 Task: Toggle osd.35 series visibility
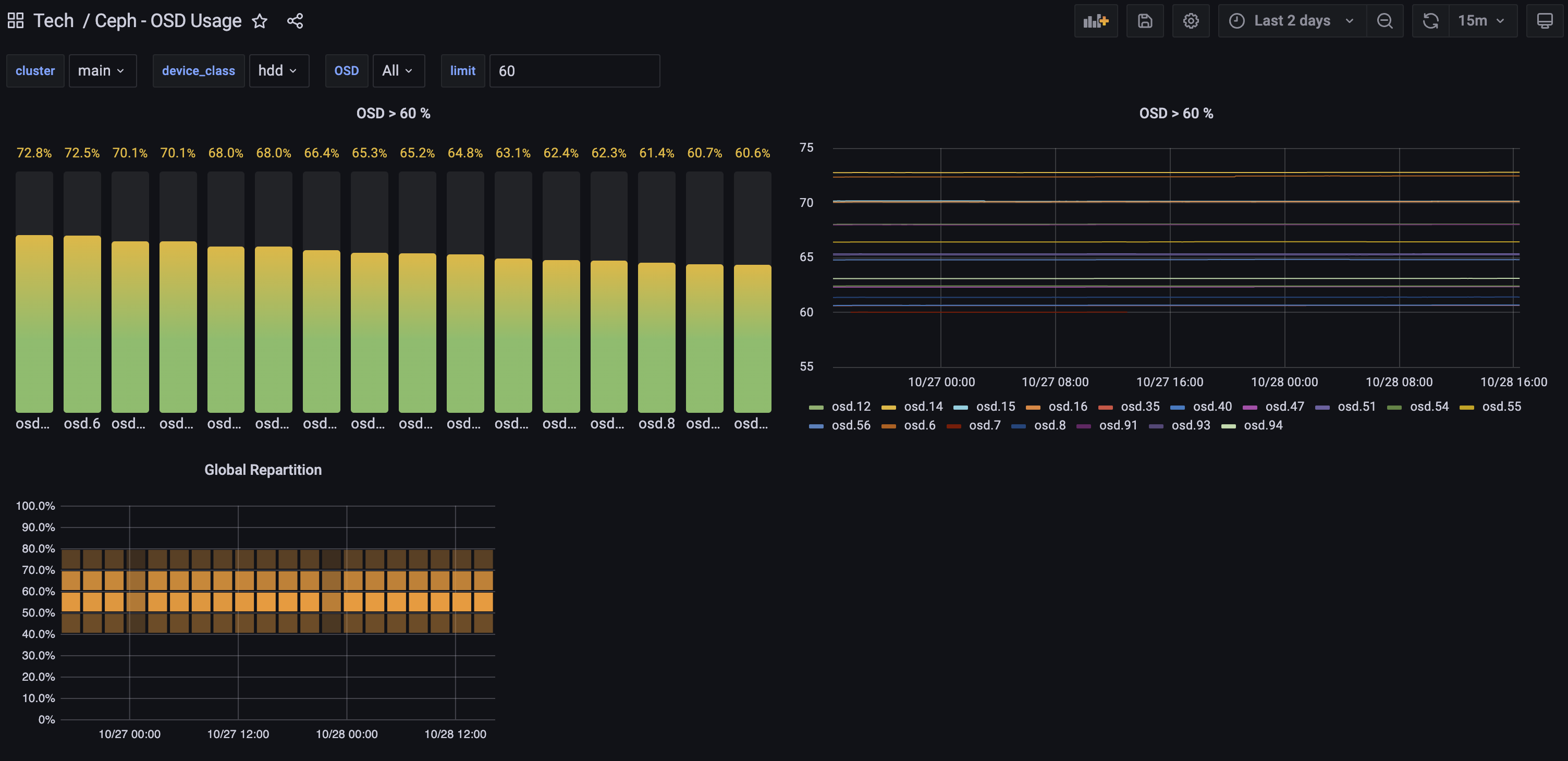click(1140, 407)
